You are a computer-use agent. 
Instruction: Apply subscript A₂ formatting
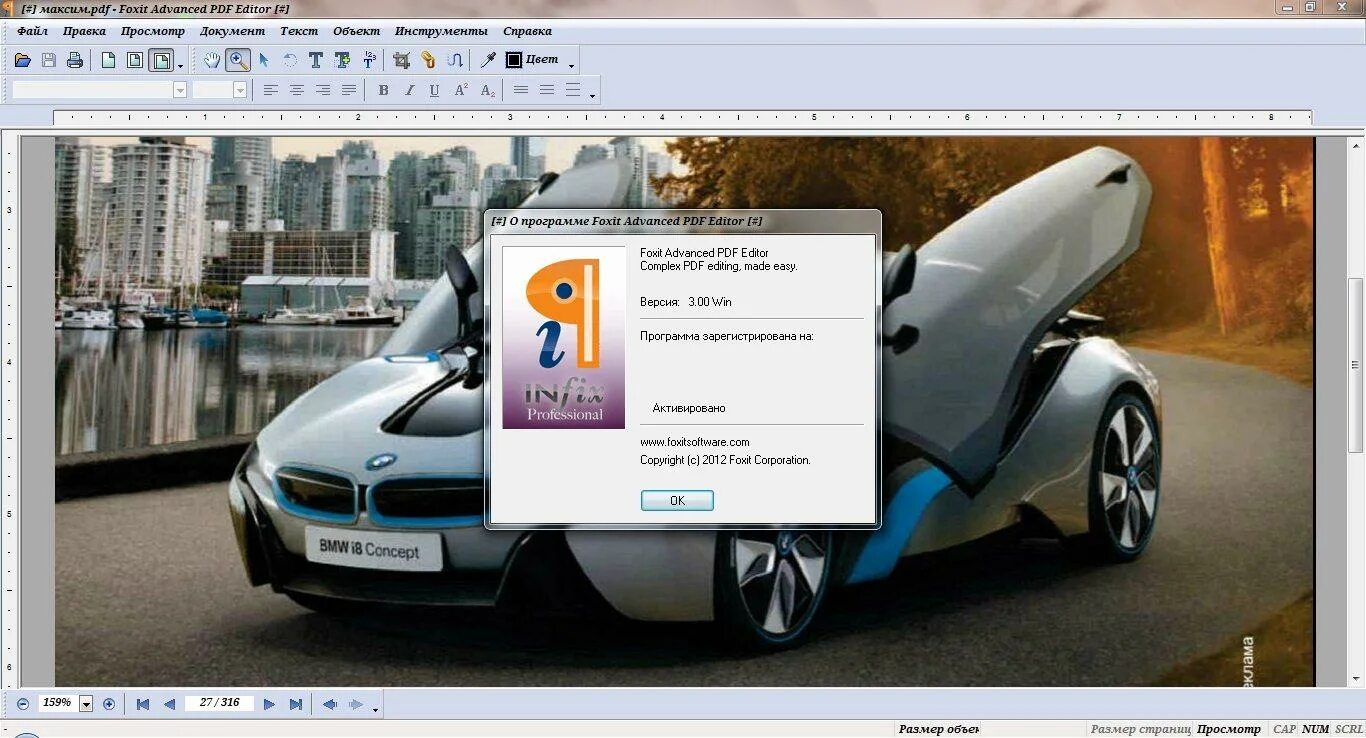pyautogui.click(x=487, y=90)
